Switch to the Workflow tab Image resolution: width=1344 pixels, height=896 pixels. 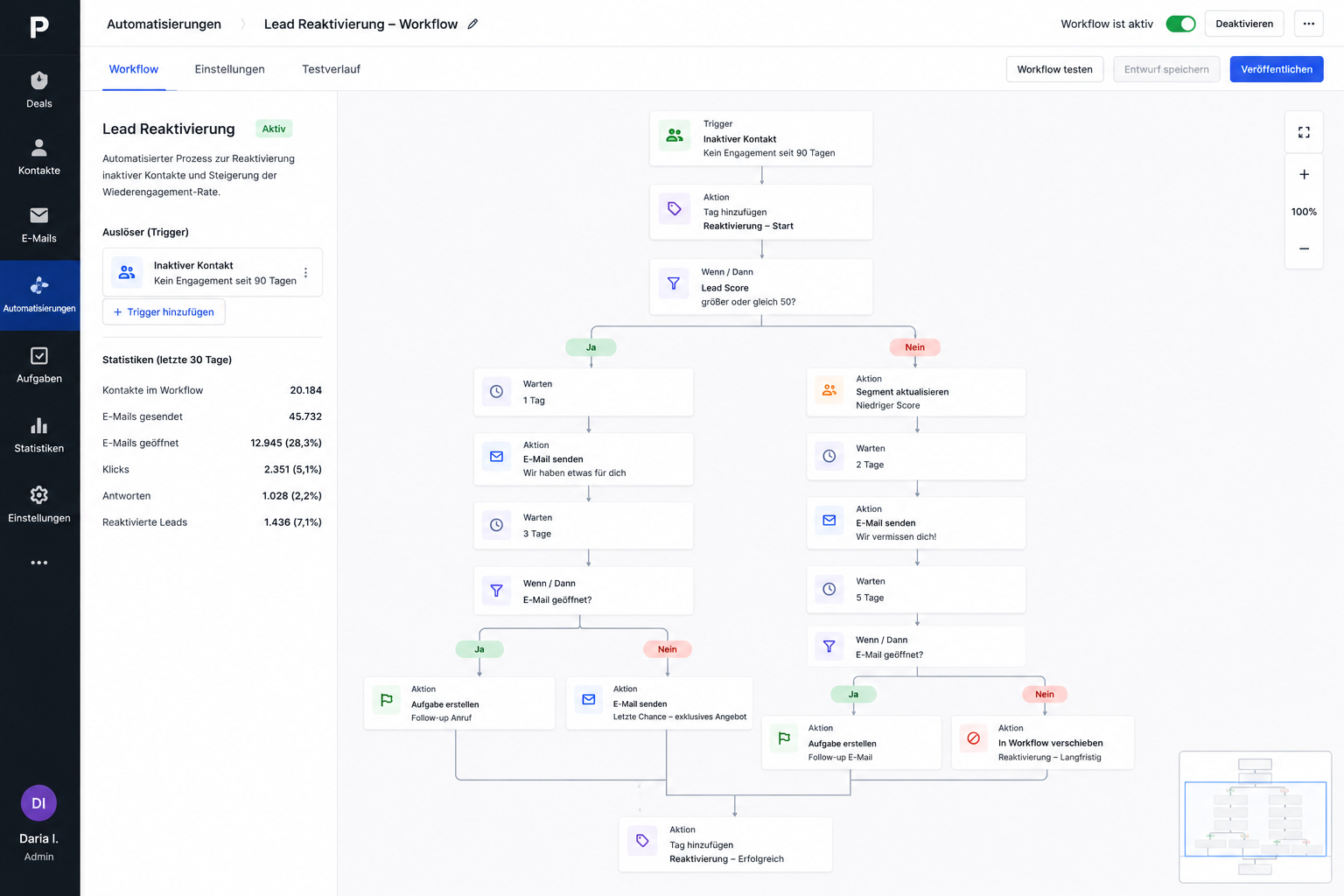pyautogui.click(x=134, y=69)
